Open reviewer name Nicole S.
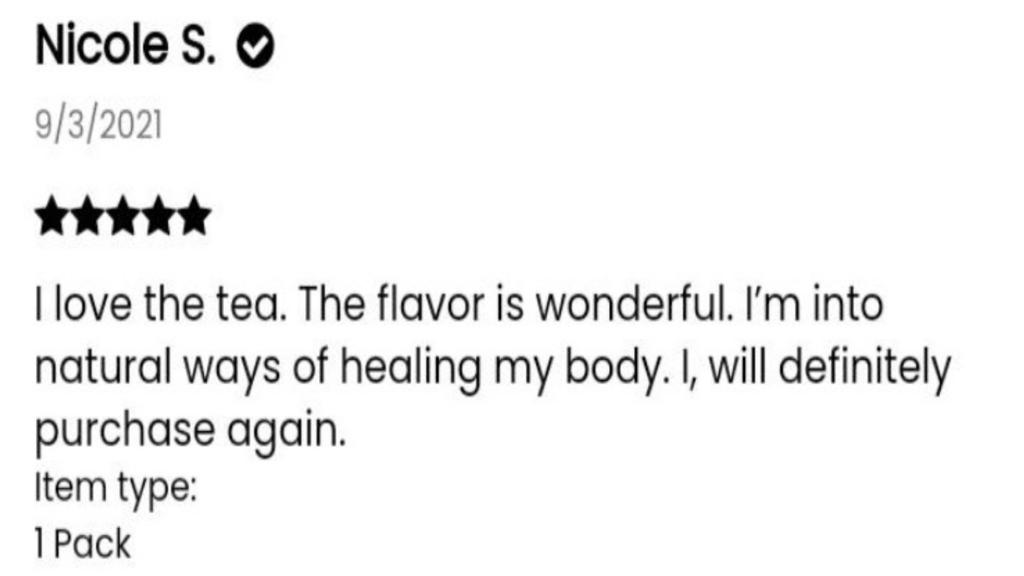This screenshot has width=1024, height=576. pos(124,47)
